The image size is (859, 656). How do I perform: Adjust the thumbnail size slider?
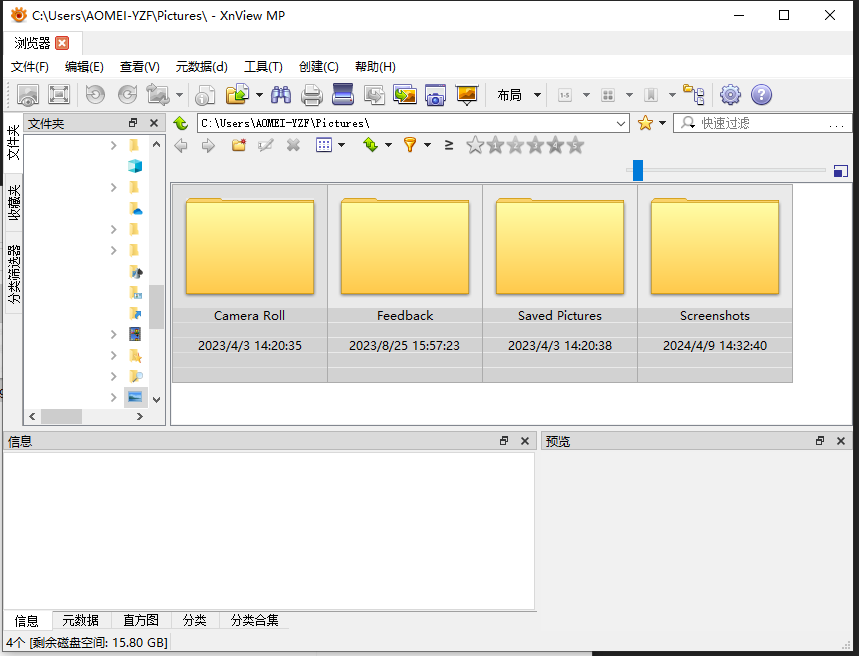click(637, 170)
